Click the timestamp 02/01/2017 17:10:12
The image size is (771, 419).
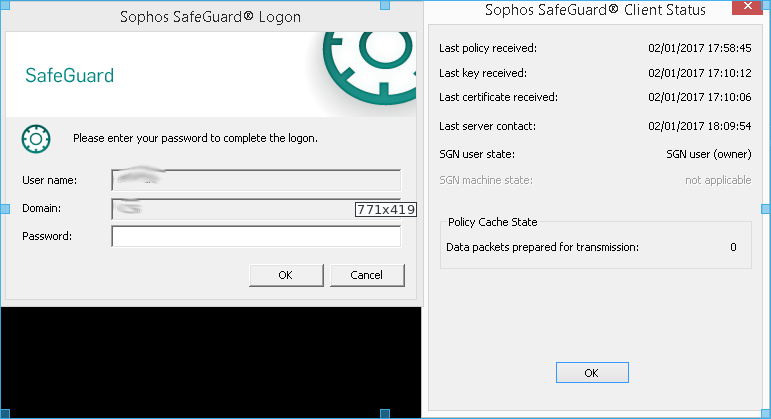point(700,73)
